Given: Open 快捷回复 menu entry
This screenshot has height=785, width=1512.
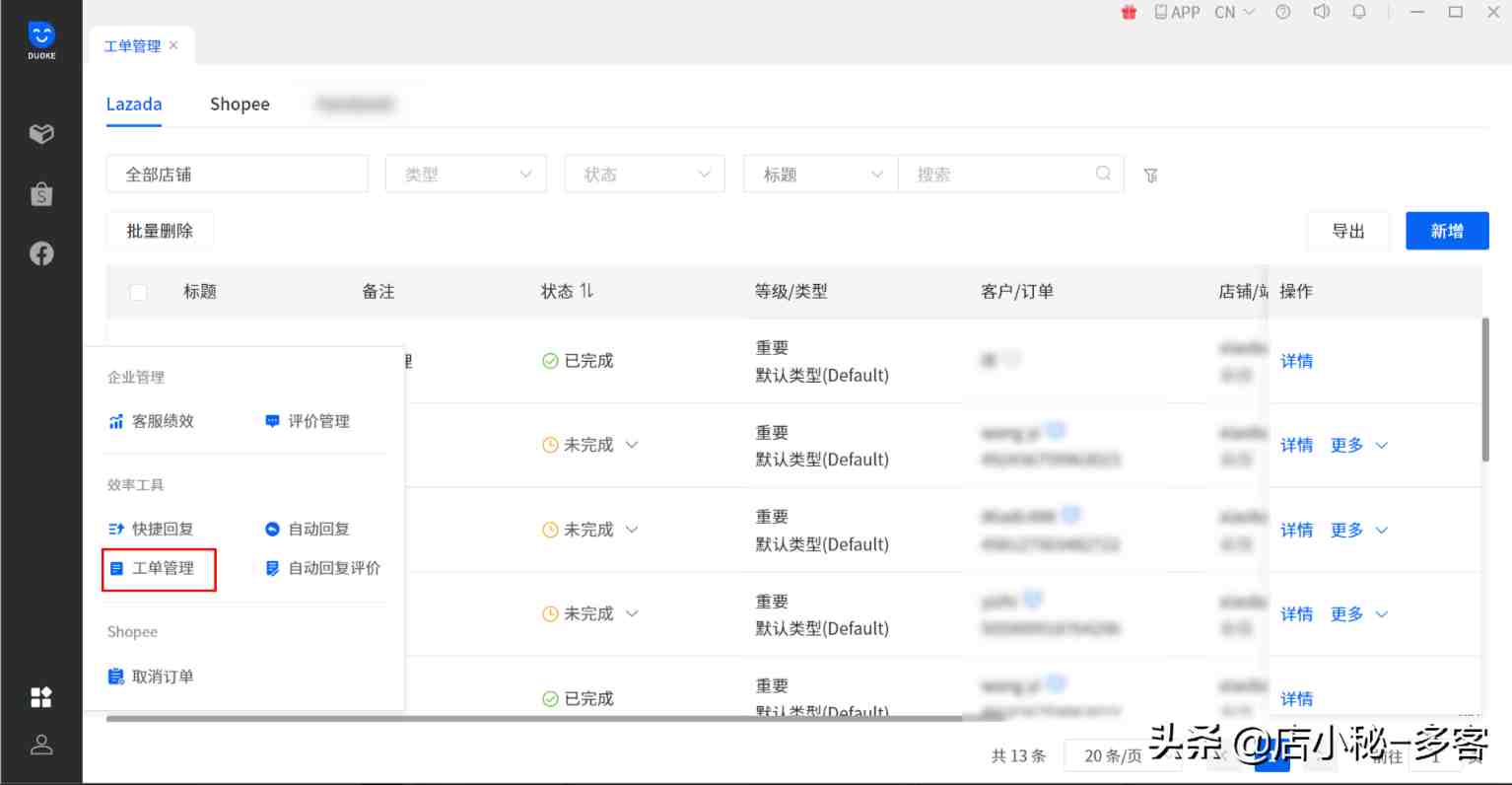Looking at the screenshot, I should 152,529.
